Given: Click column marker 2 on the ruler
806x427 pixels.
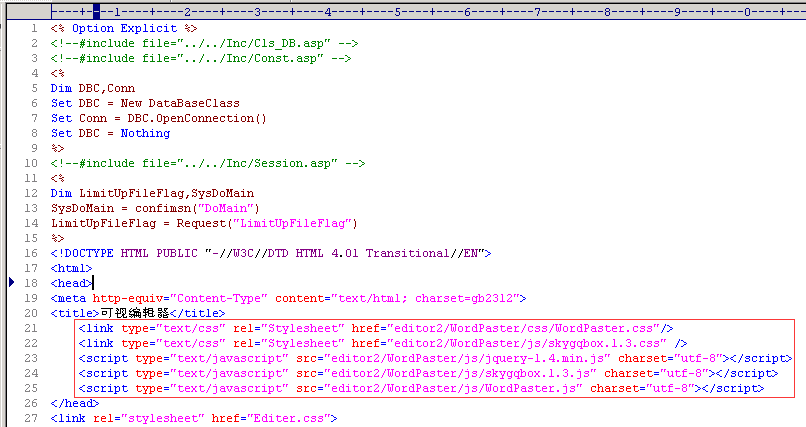Looking at the screenshot, I should coord(187,11).
